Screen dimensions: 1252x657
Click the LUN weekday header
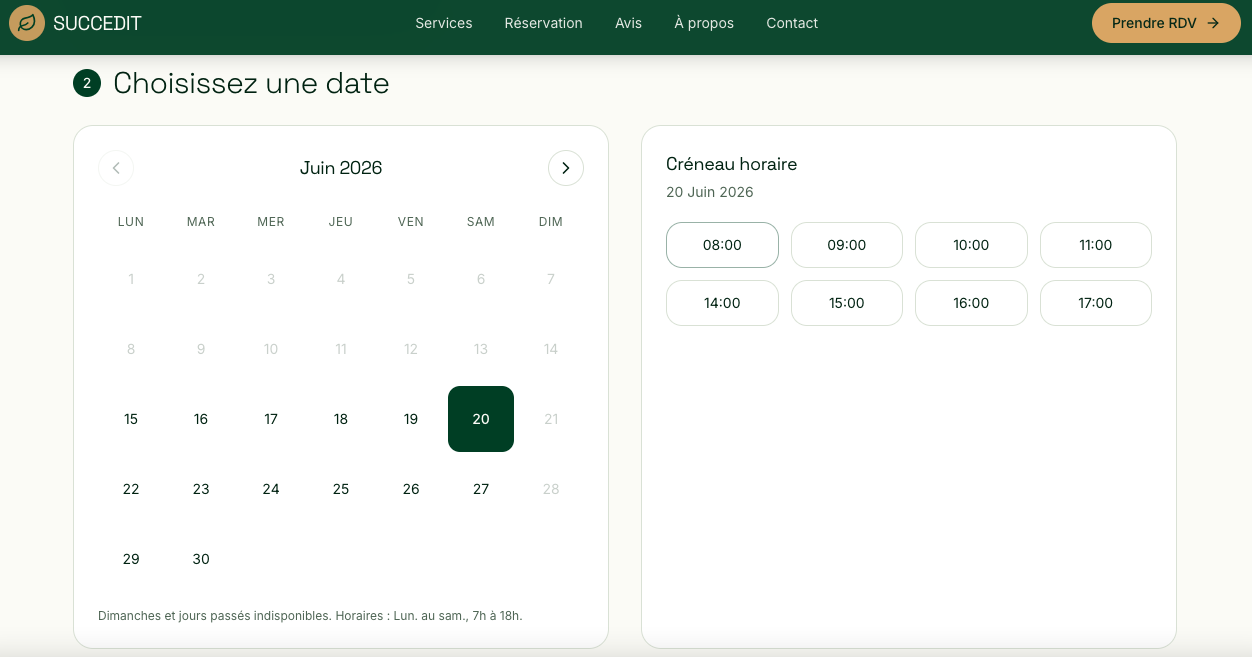131,222
